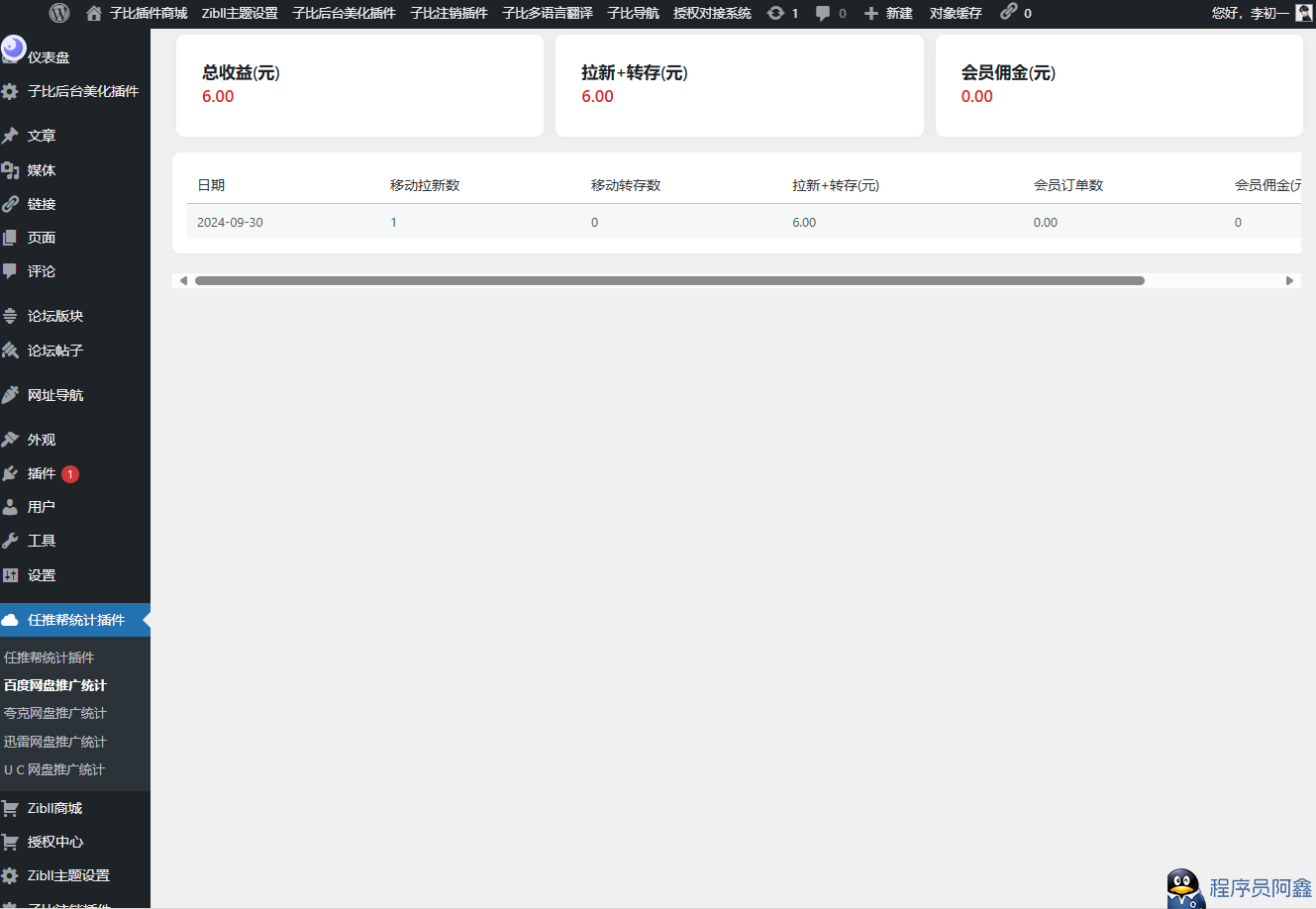1316x909 pixels.
Task: Open U C 网盘推广统计 submenu item
Action: click(x=54, y=769)
